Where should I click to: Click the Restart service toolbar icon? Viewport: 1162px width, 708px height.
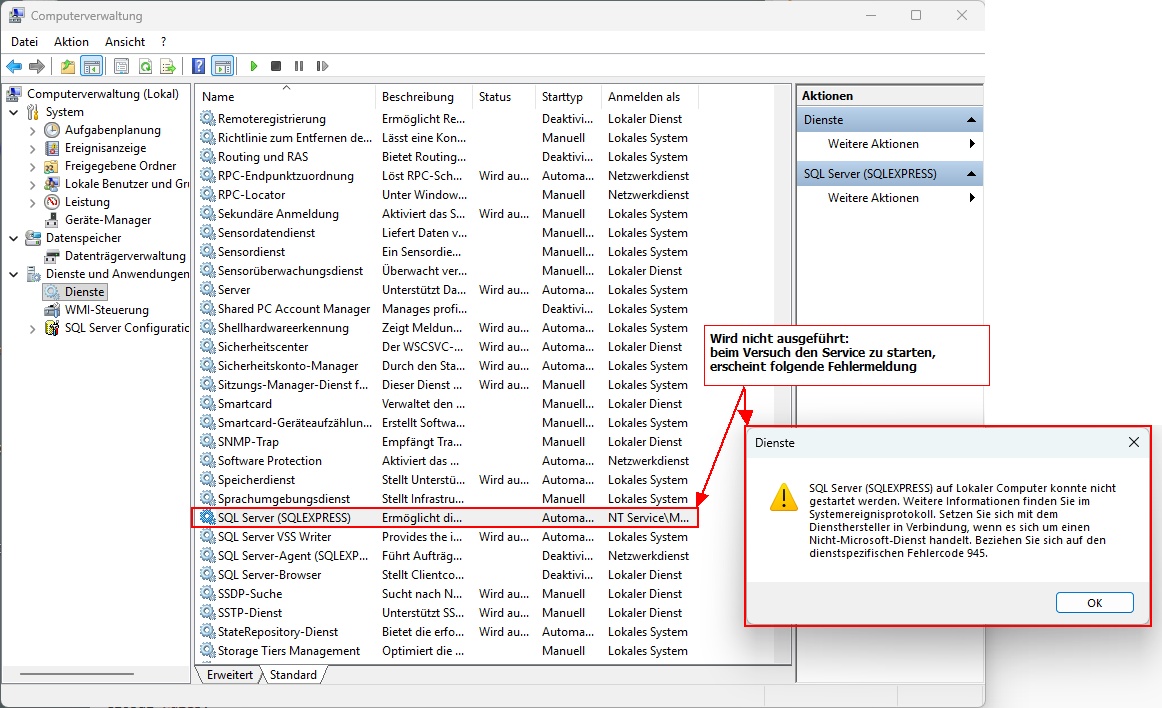[322, 66]
